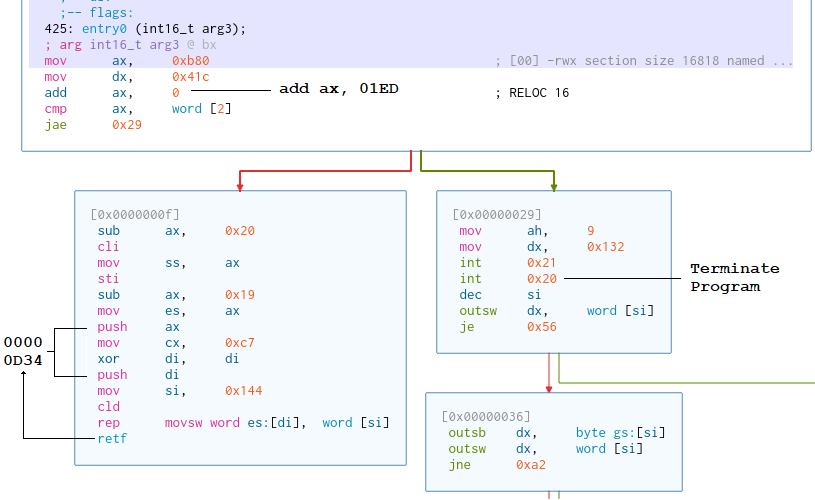Follow the je 0x56 jump address
This screenshot has height=500, width=815.
coord(541,327)
